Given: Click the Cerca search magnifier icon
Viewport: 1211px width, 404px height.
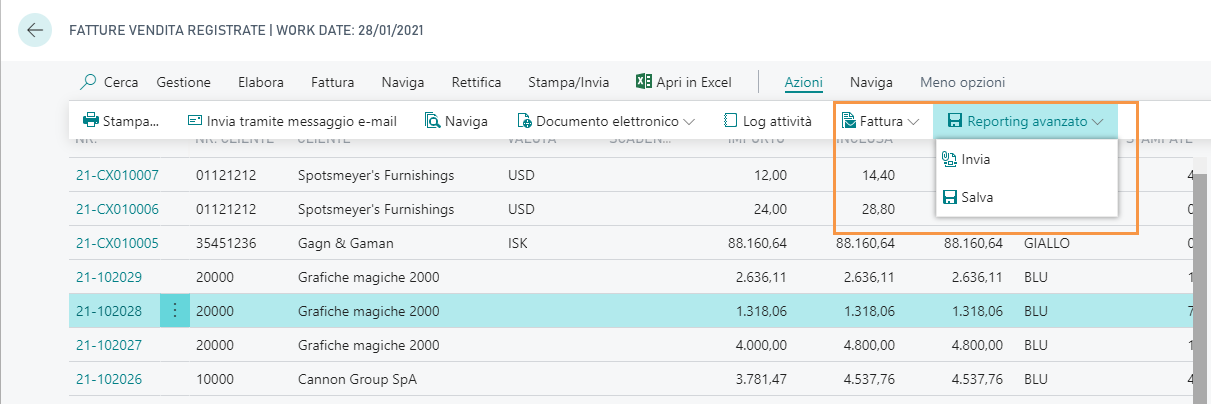Looking at the screenshot, I should 89,82.
